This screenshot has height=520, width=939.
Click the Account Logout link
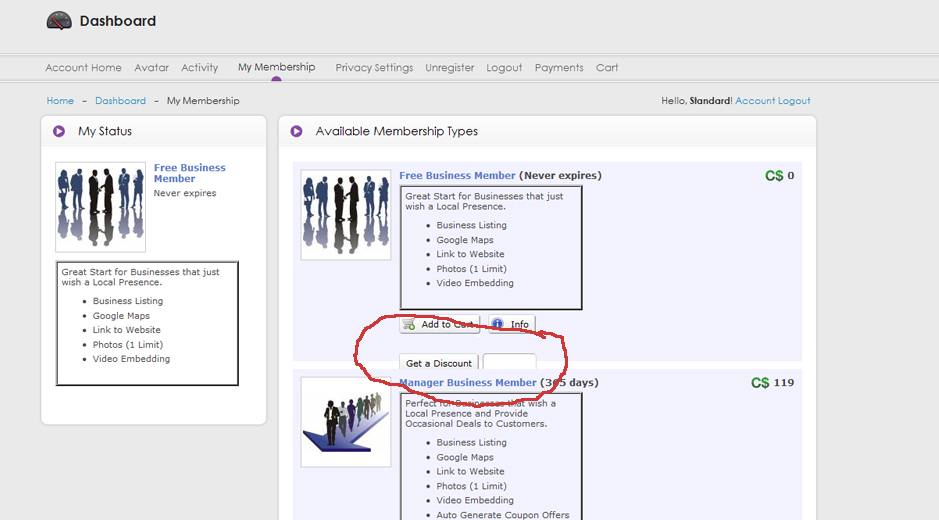772,101
